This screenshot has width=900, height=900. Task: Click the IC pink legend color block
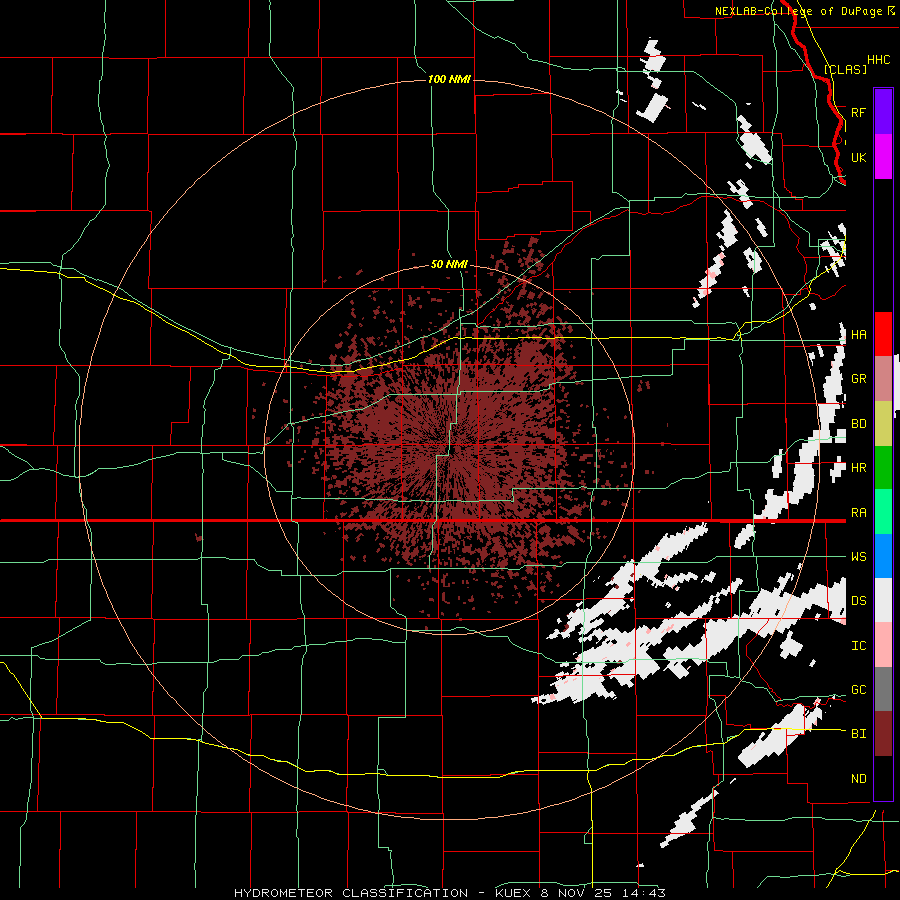(x=883, y=645)
